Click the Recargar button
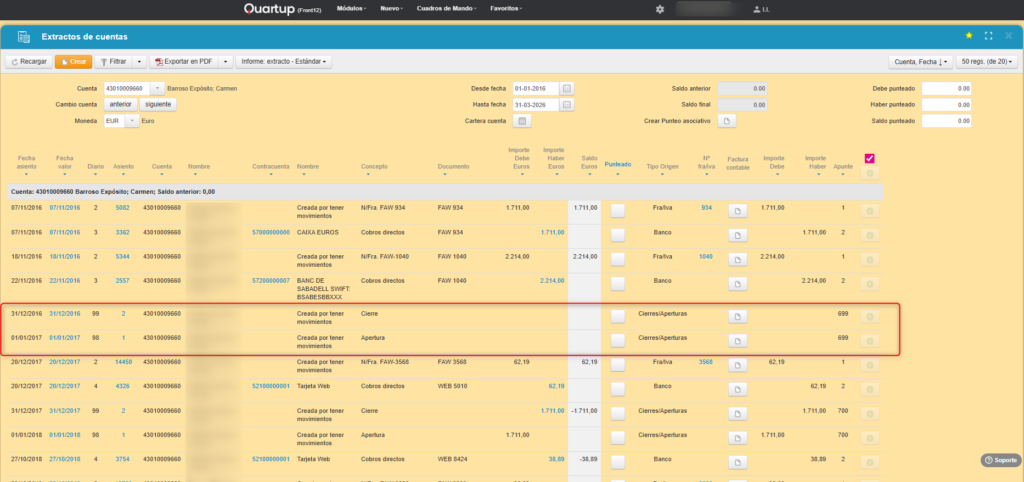This screenshot has width=1024, height=482. tap(29, 62)
